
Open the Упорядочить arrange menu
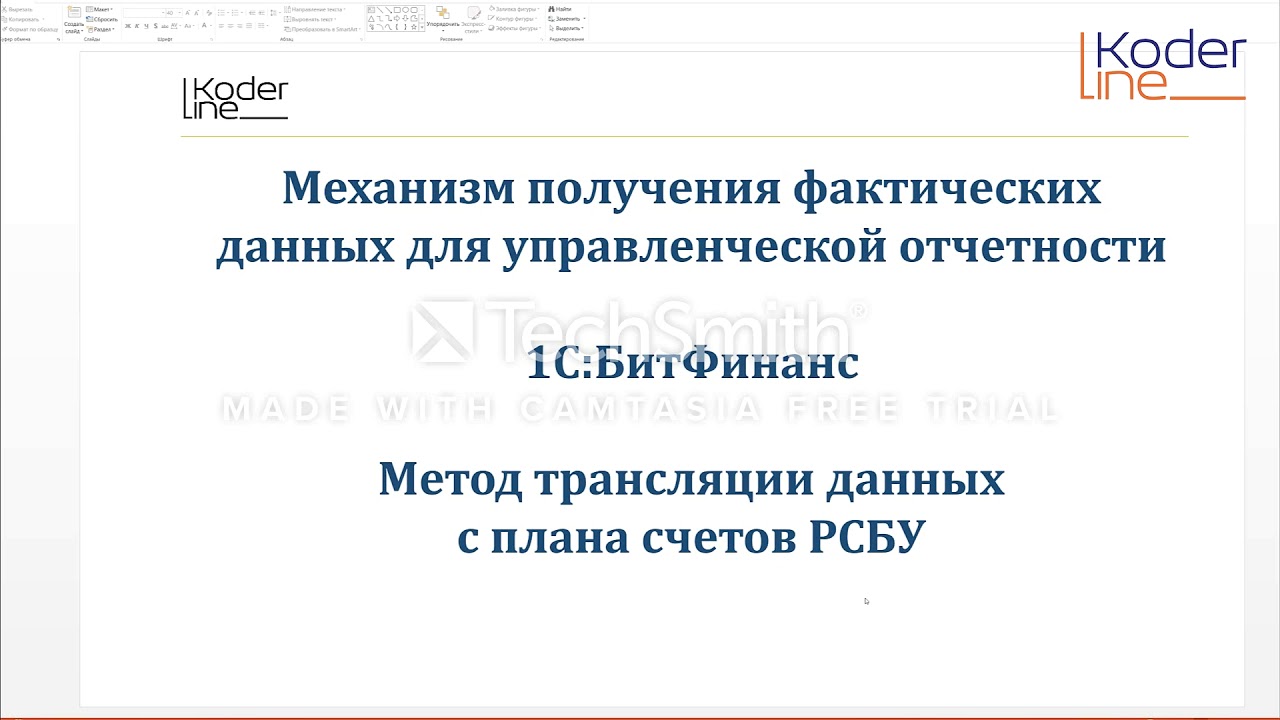[x=443, y=20]
